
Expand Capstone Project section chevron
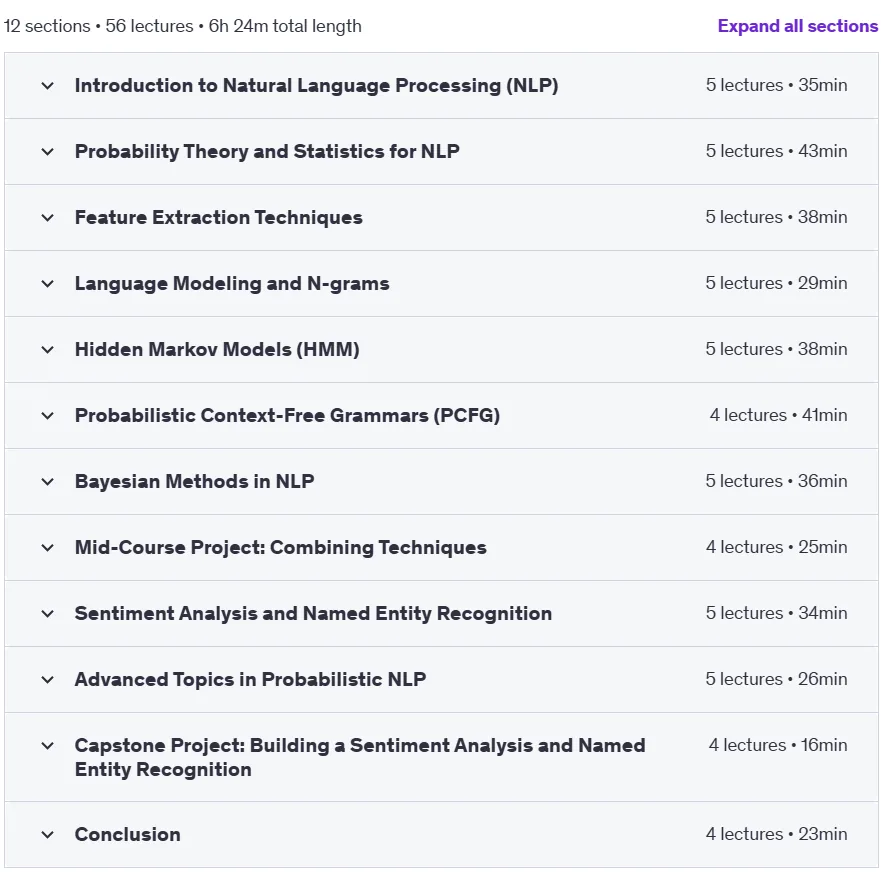coord(48,746)
